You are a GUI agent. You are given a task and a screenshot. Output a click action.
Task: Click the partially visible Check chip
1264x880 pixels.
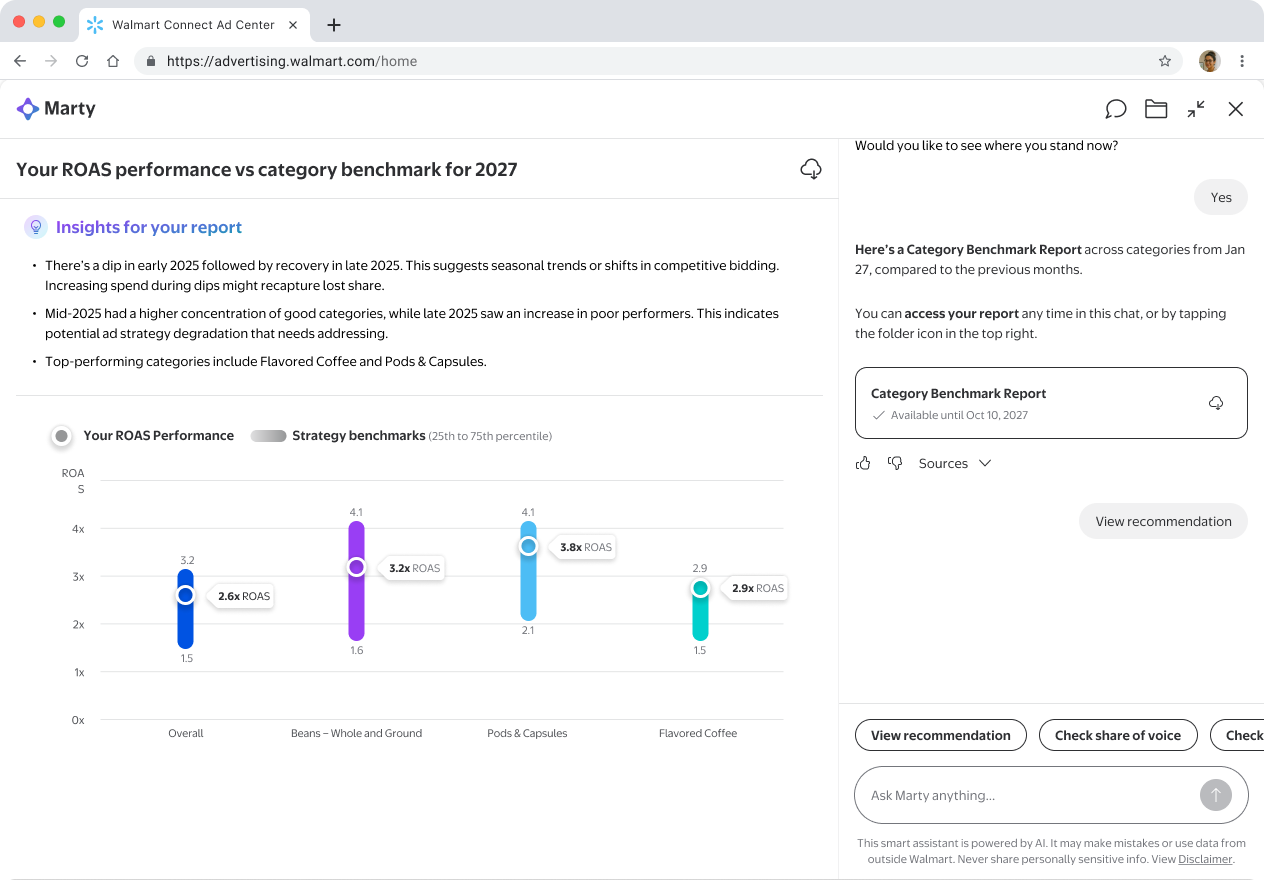click(x=1238, y=735)
